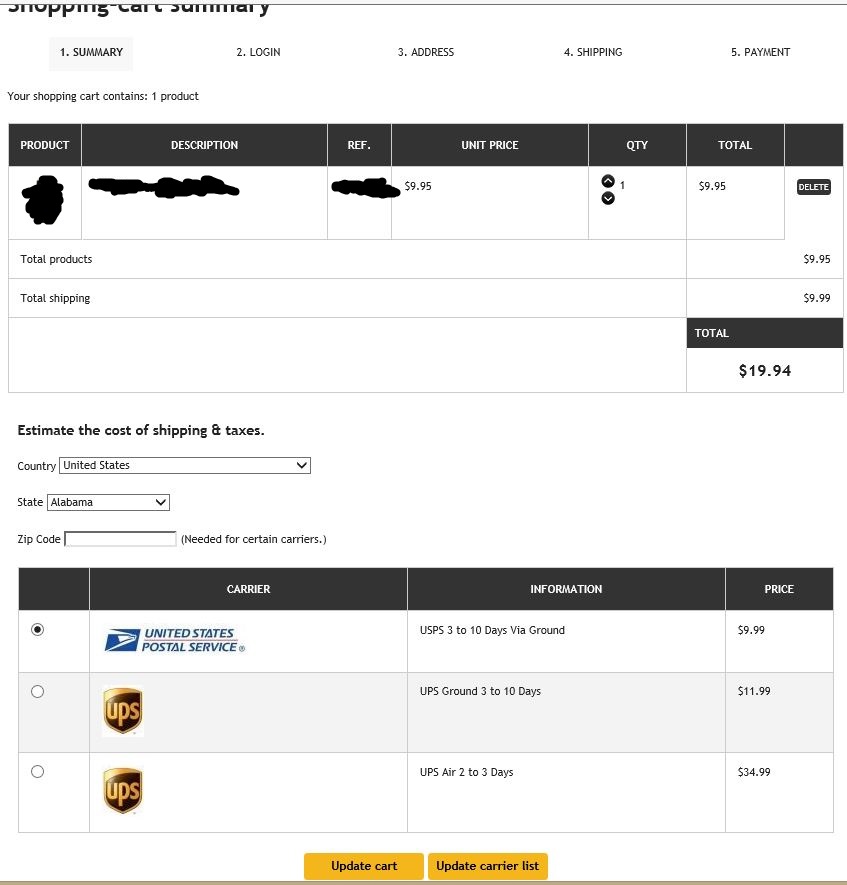
Task: Decrease quantity with the down arrow
Action: coord(607,198)
